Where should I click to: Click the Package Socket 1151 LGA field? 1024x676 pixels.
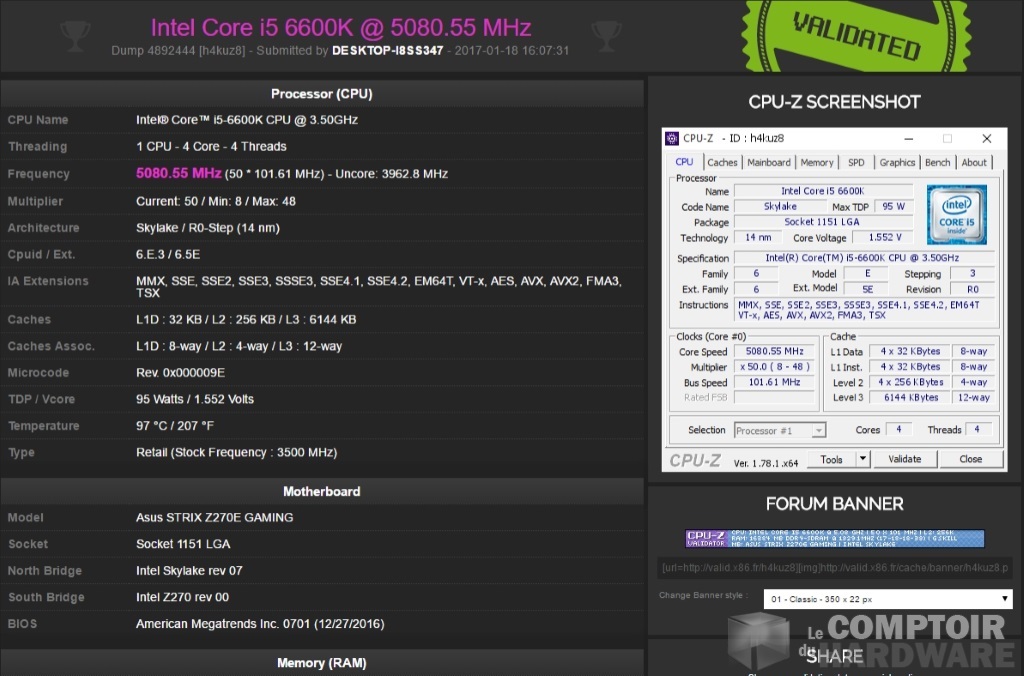(824, 222)
